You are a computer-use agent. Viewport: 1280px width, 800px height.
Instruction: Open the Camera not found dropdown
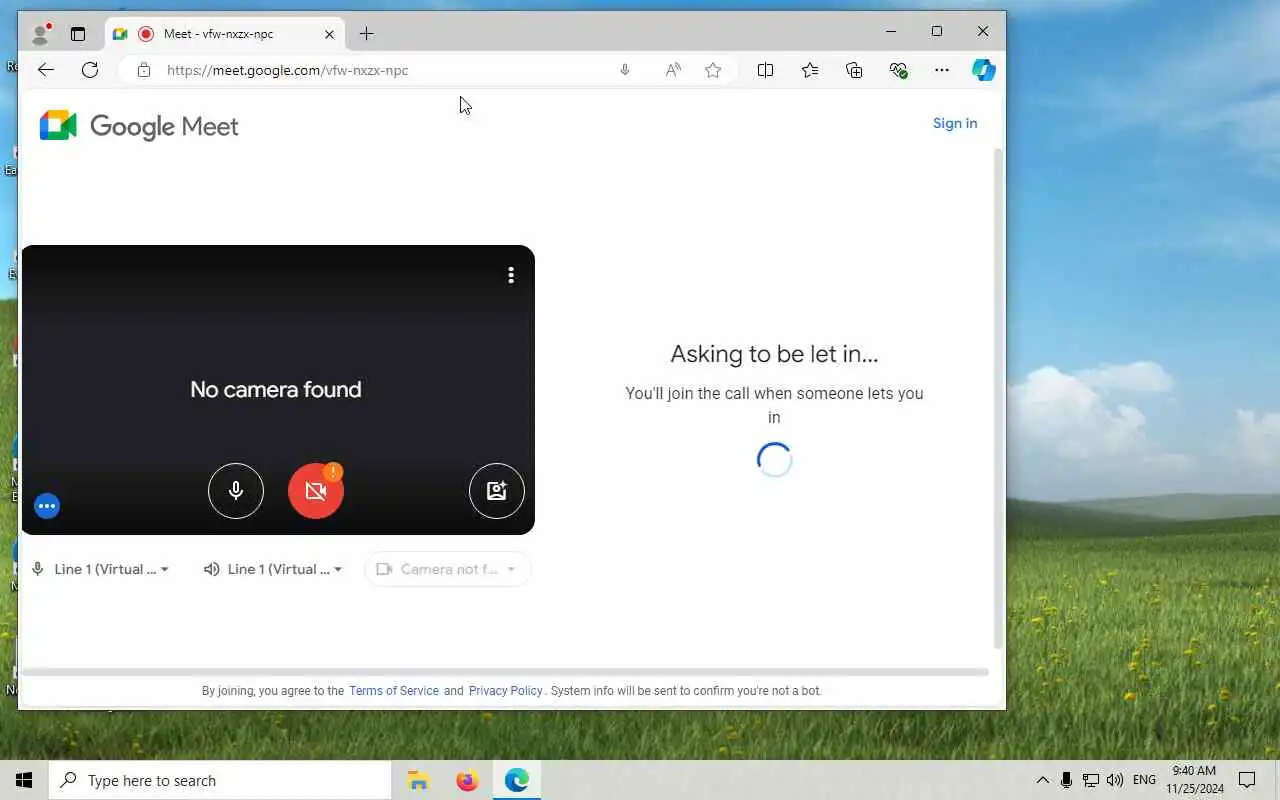tap(447, 569)
